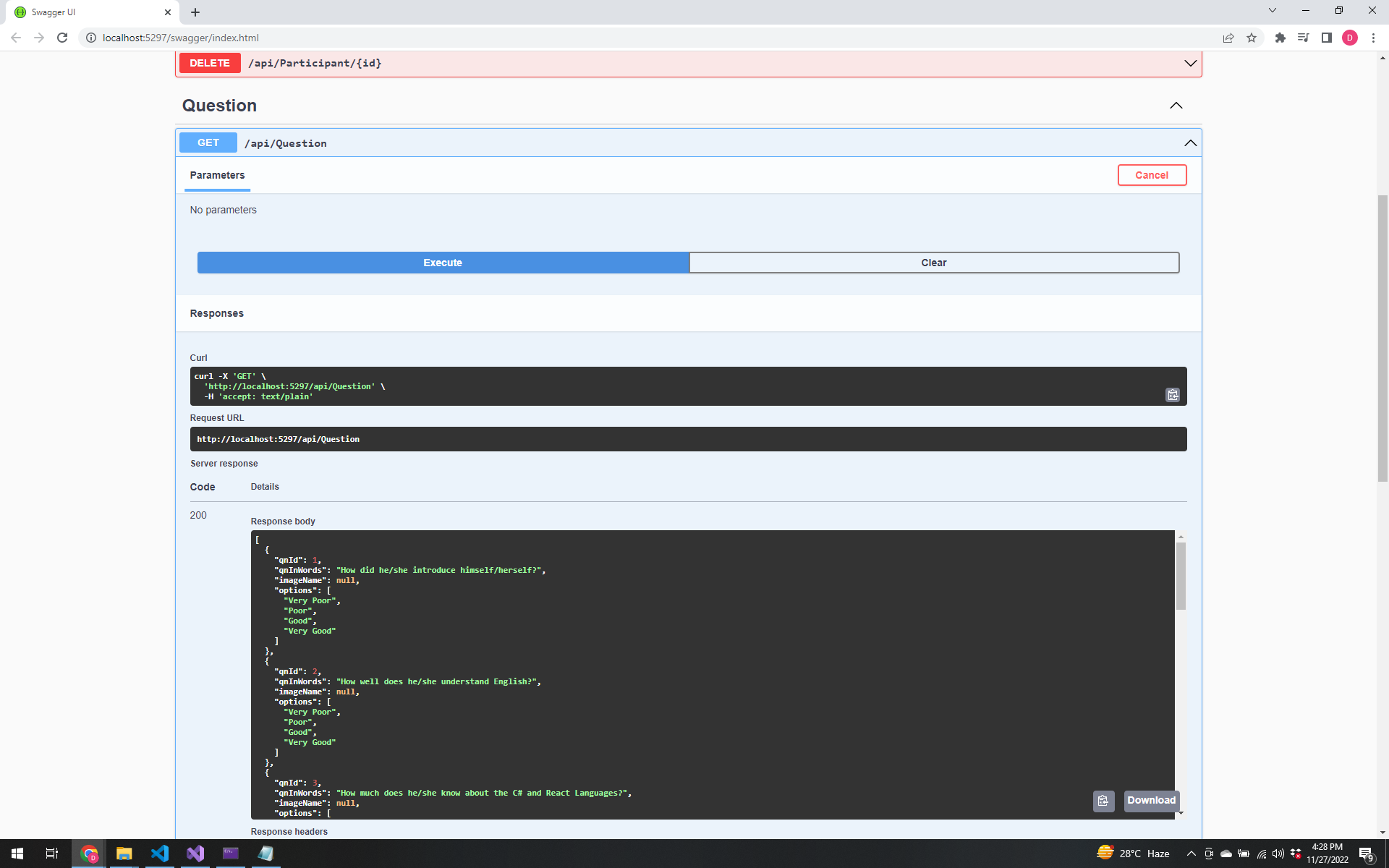Screen dimensions: 1389x868
Task: Check Dropbox sync status in the tray
Action: coord(1296,854)
